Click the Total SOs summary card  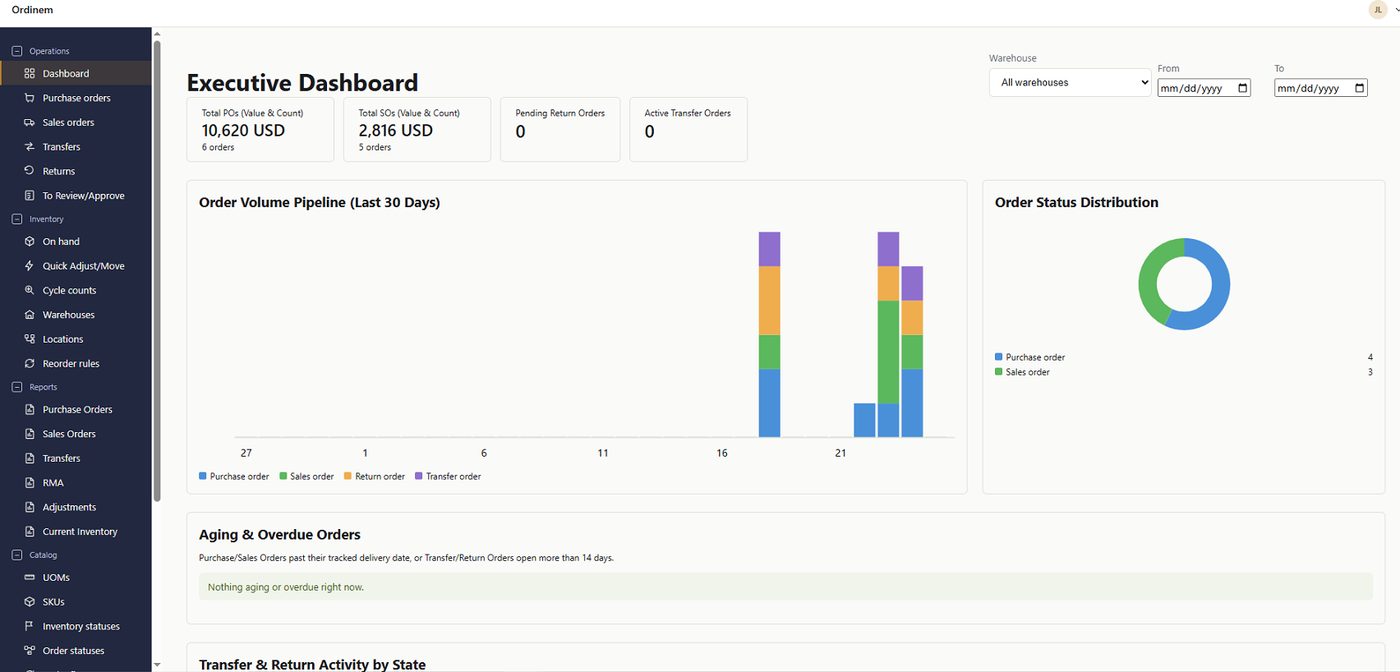coord(417,129)
